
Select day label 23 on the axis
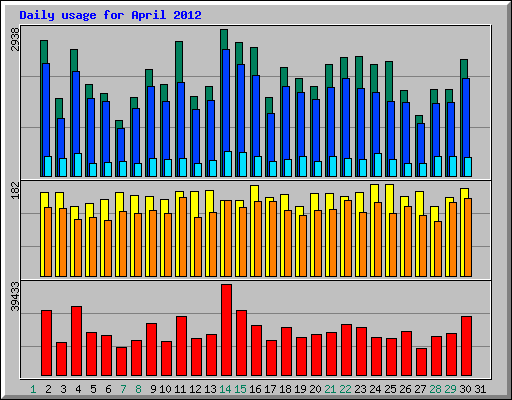click(x=360, y=389)
